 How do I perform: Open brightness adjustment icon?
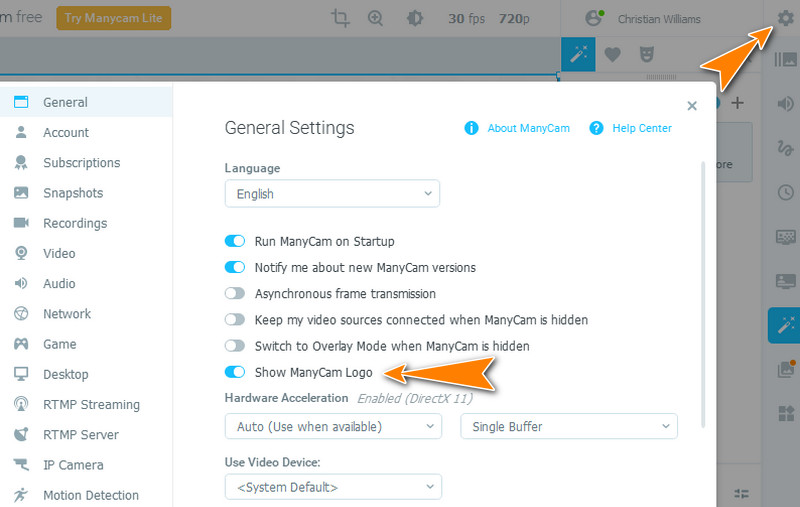pyautogui.click(x=414, y=19)
